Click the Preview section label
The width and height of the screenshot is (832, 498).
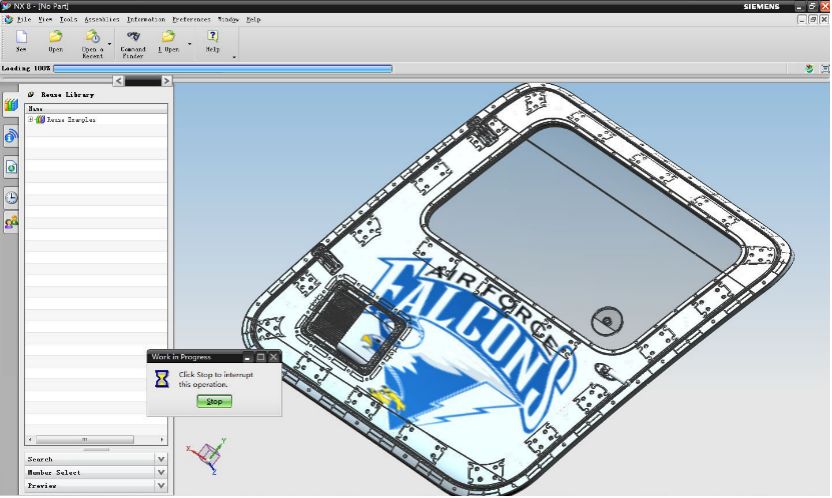point(42,485)
